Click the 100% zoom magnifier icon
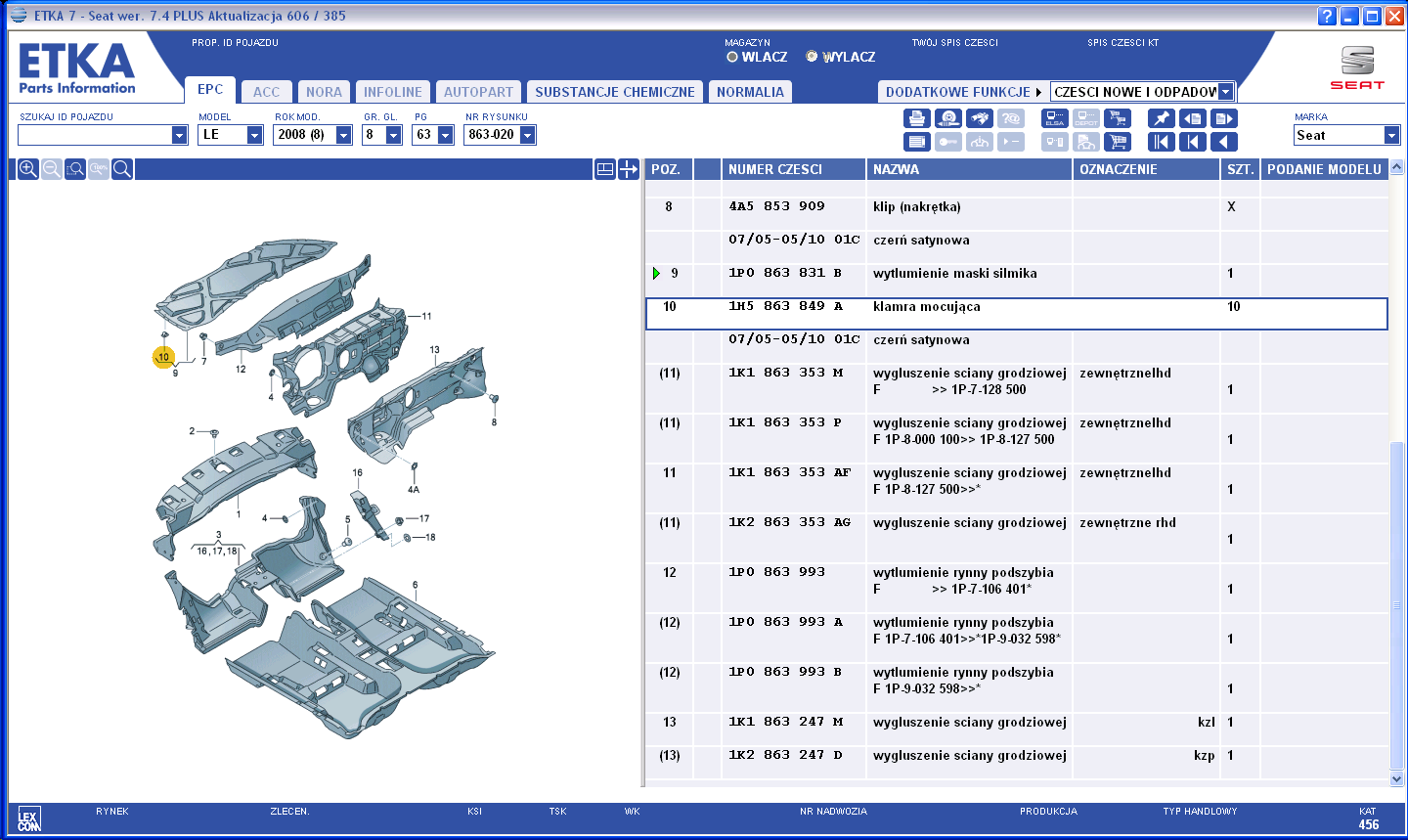Screen dimensions: 1408x840 (99, 169)
